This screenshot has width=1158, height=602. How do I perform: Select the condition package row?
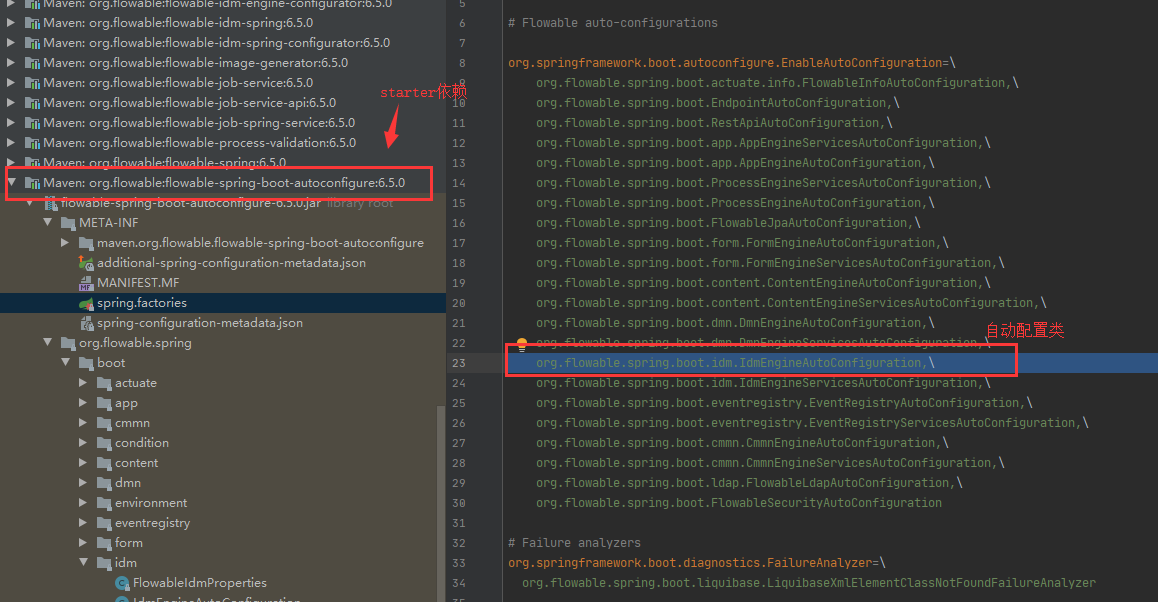pyautogui.click(x=223, y=442)
